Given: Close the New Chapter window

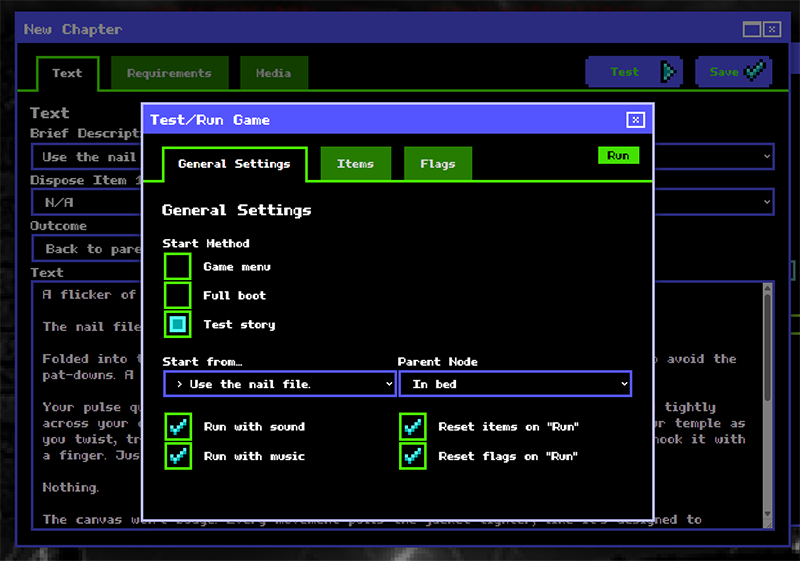Looking at the screenshot, I should [x=771, y=30].
